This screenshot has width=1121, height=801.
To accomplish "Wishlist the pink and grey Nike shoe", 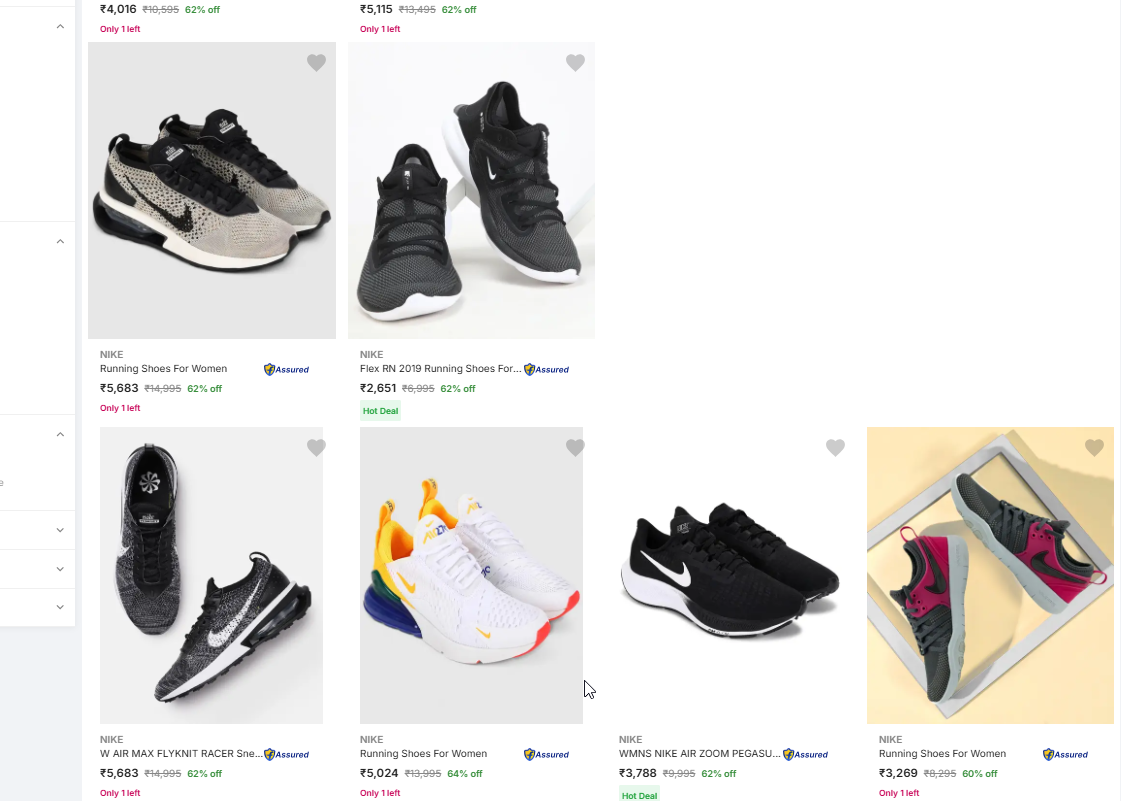I will point(1094,448).
